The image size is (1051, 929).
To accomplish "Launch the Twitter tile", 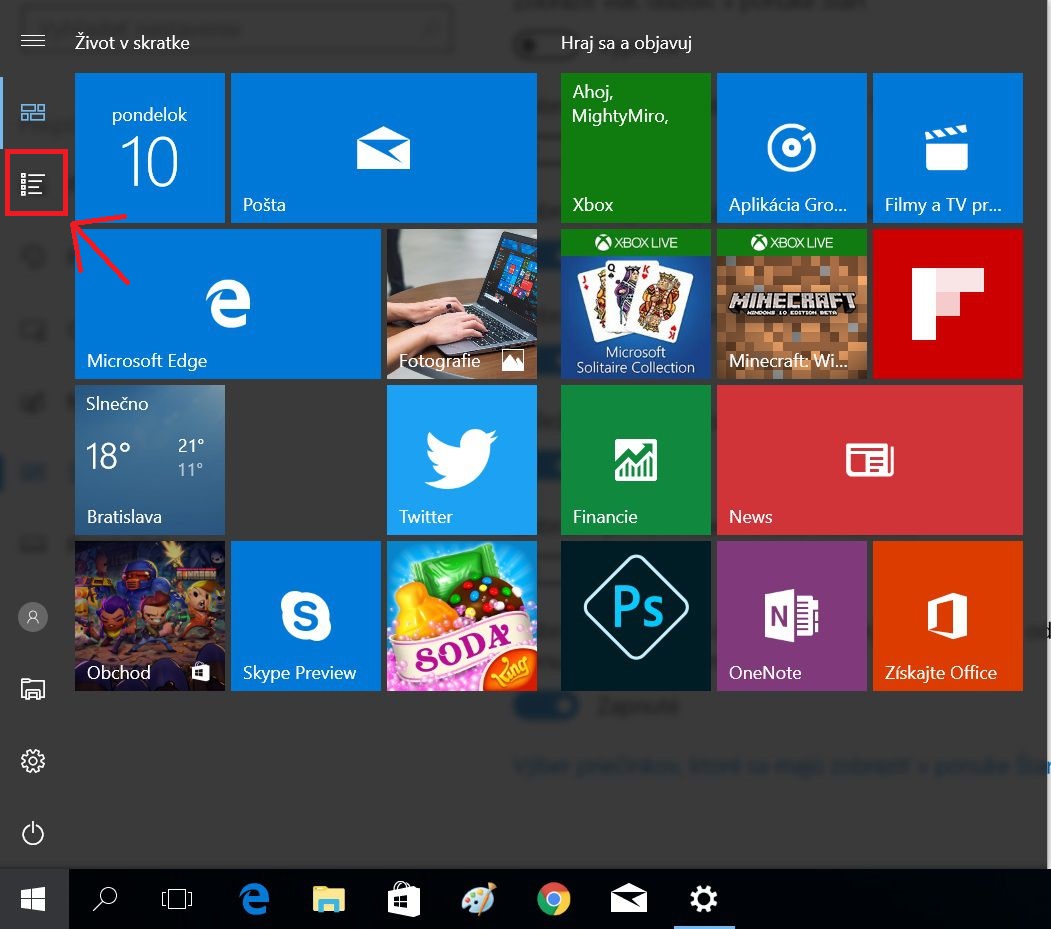I will pyautogui.click(x=462, y=460).
